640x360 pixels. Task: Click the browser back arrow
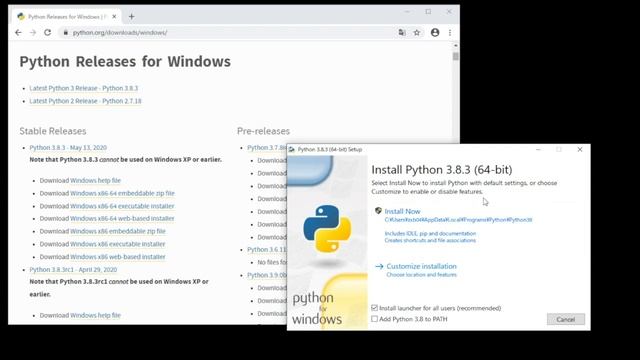[18, 32]
